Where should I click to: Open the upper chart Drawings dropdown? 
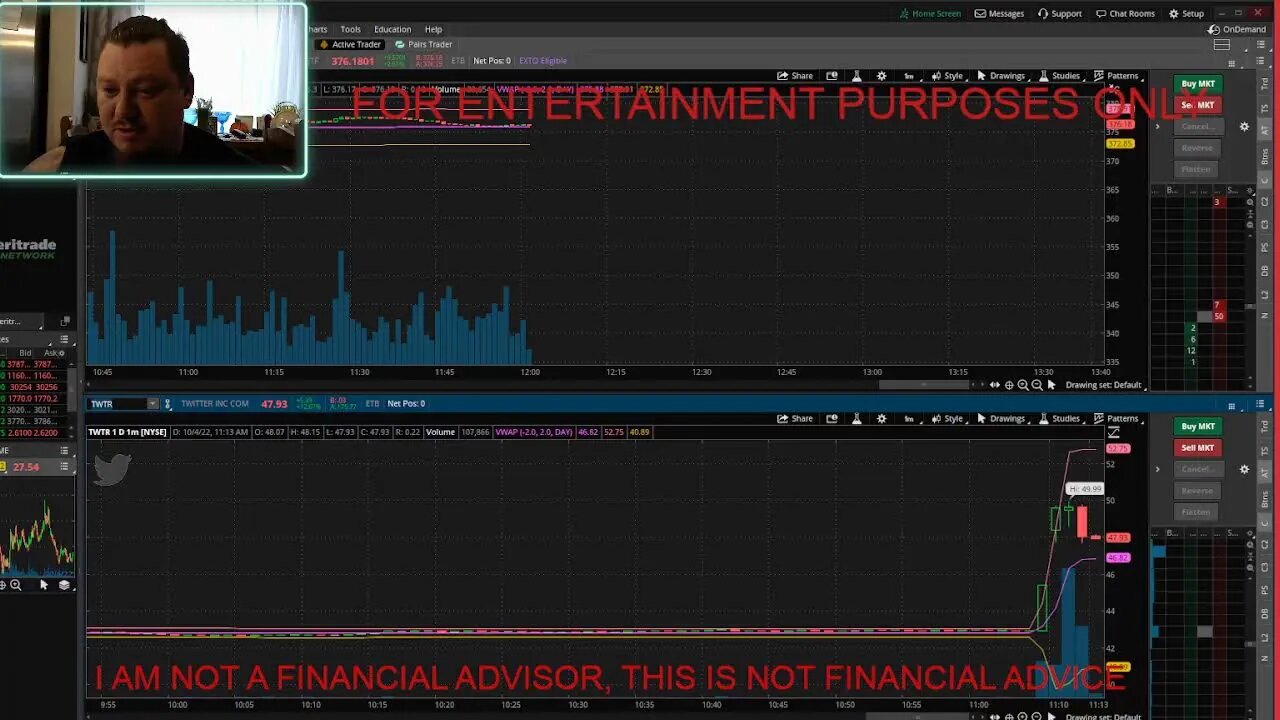click(1001, 76)
